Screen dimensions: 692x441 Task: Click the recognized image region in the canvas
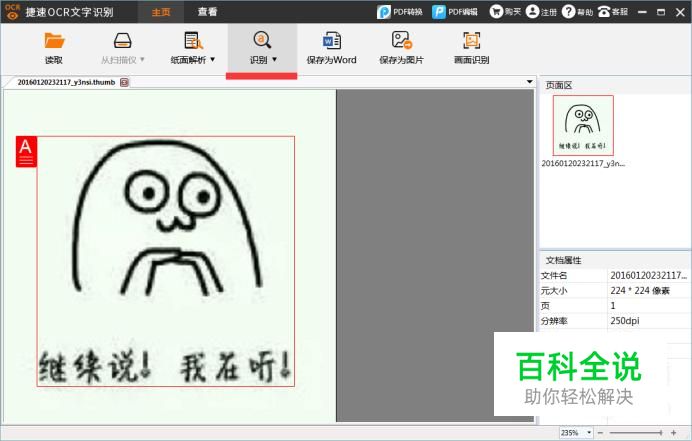165,261
